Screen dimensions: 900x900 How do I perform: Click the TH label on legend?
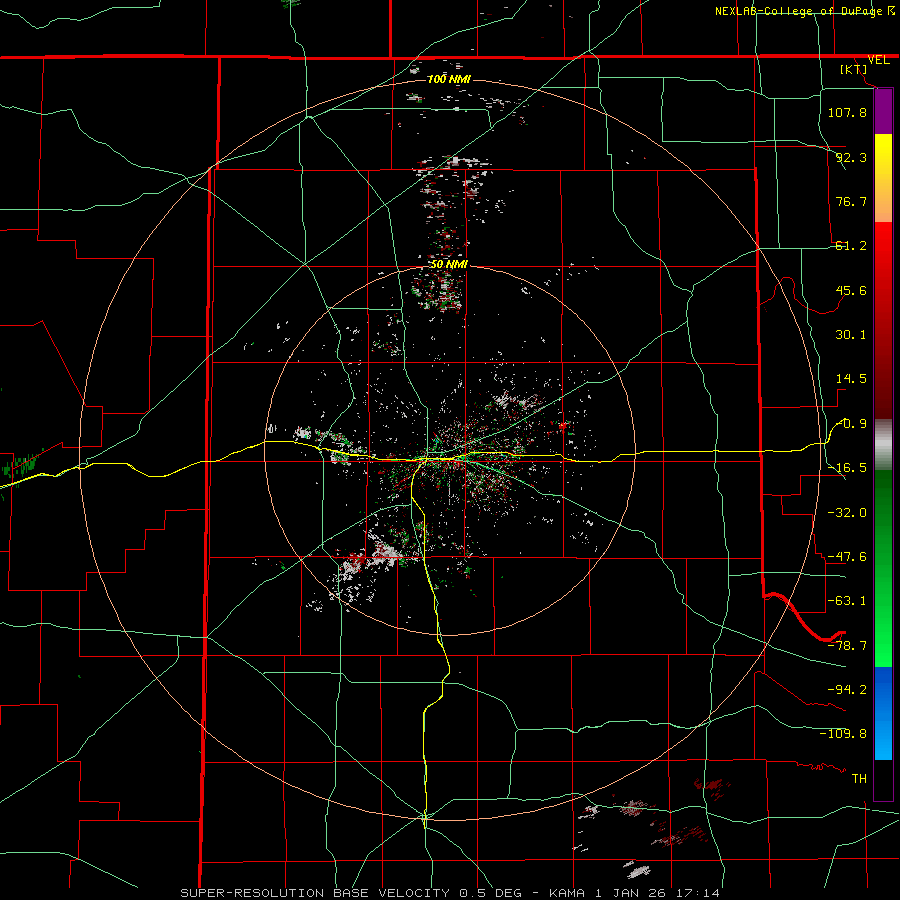pos(859,778)
